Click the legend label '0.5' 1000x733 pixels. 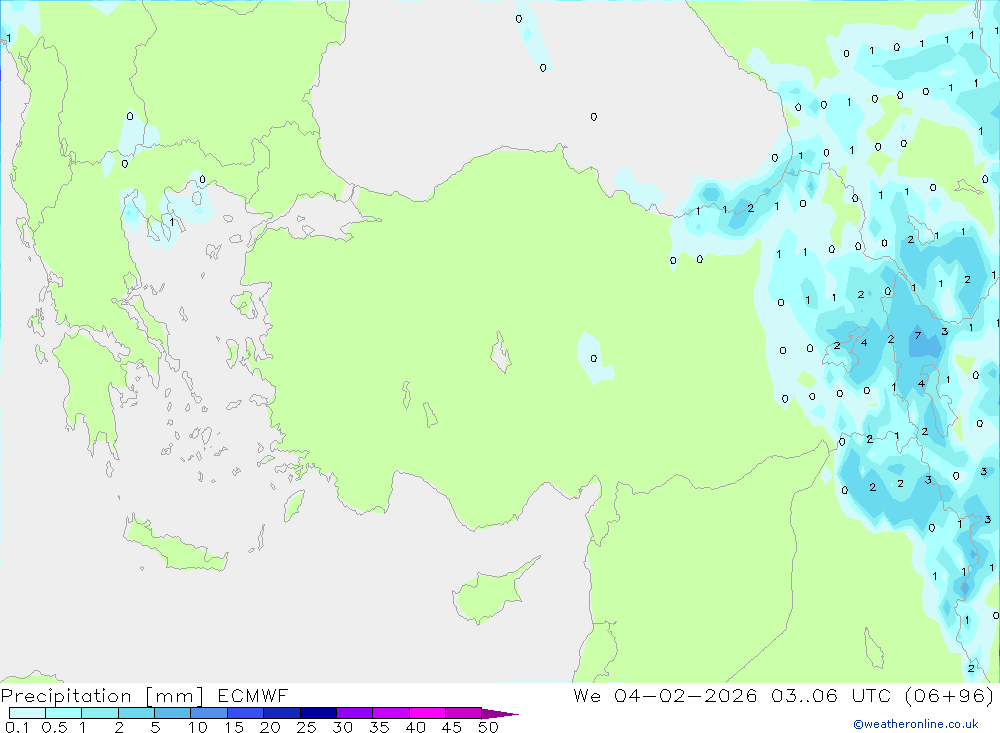pos(54,727)
